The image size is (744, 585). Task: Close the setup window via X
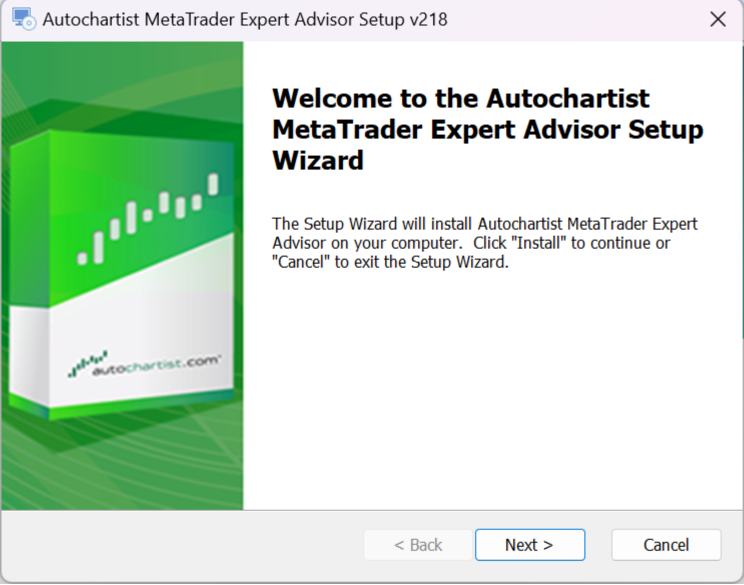coord(718,19)
